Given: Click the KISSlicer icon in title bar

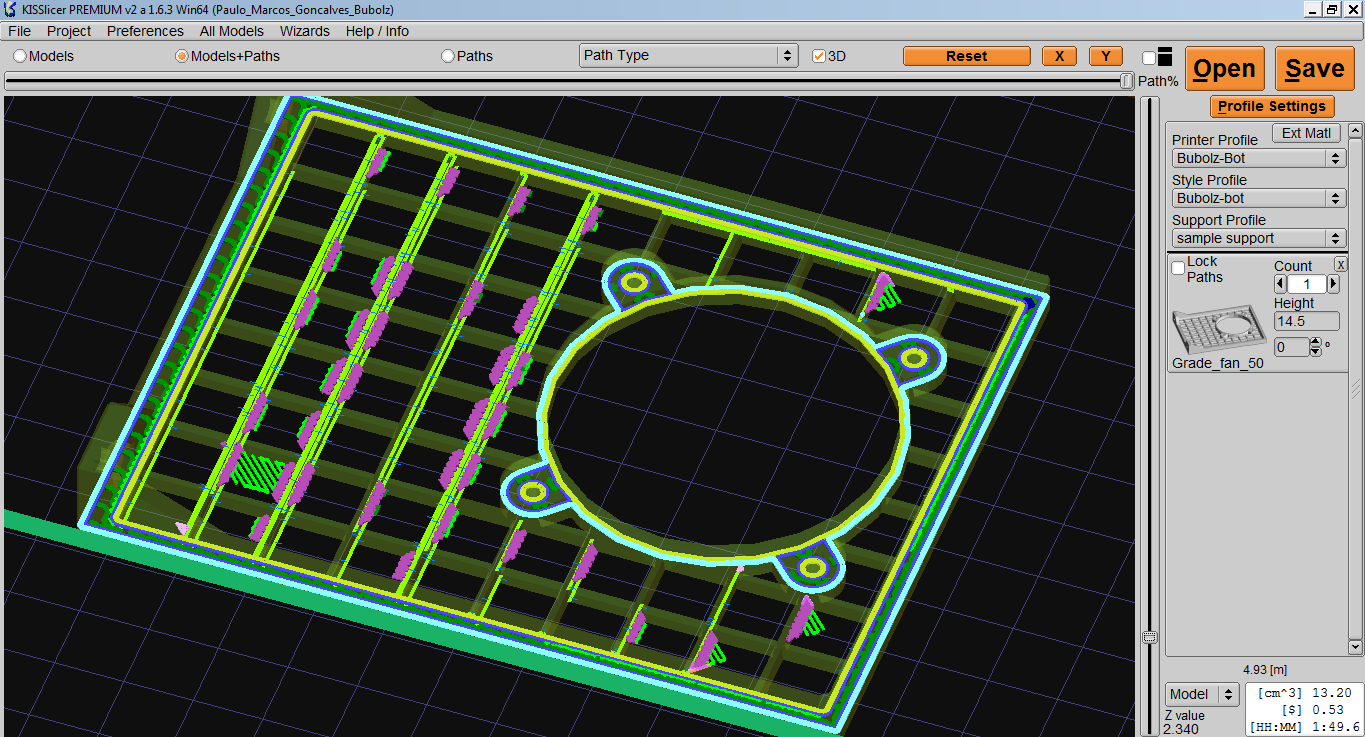Looking at the screenshot, I should (10, 9).
